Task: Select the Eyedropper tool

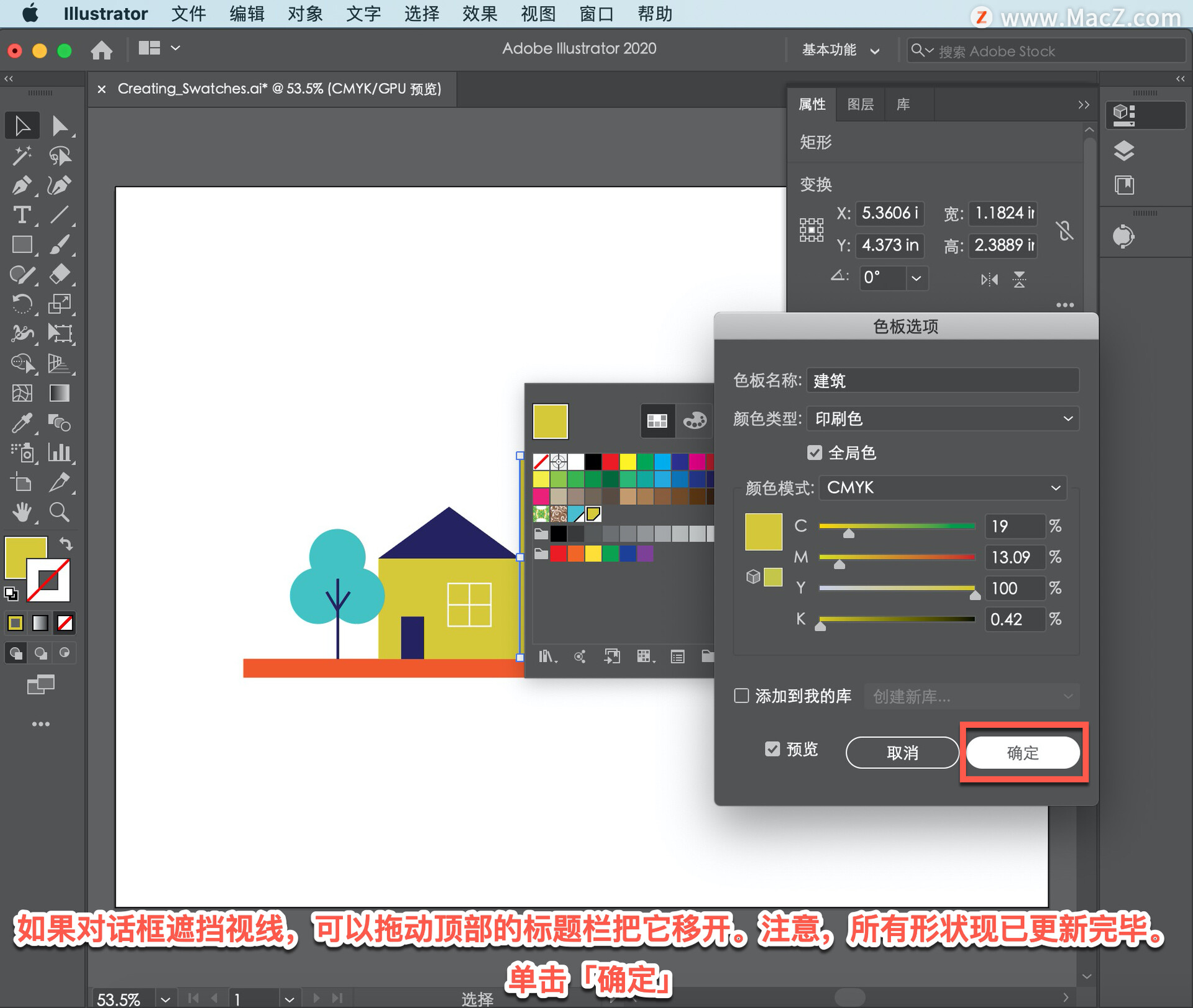Action: [22, 423]
